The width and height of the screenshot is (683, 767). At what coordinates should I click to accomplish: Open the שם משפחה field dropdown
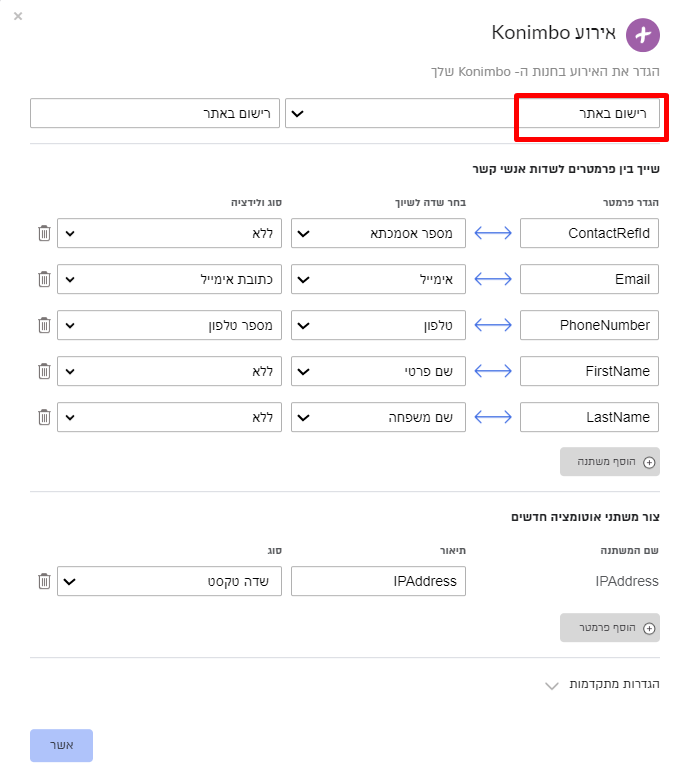pyautogui.click(x=378, y=417)
